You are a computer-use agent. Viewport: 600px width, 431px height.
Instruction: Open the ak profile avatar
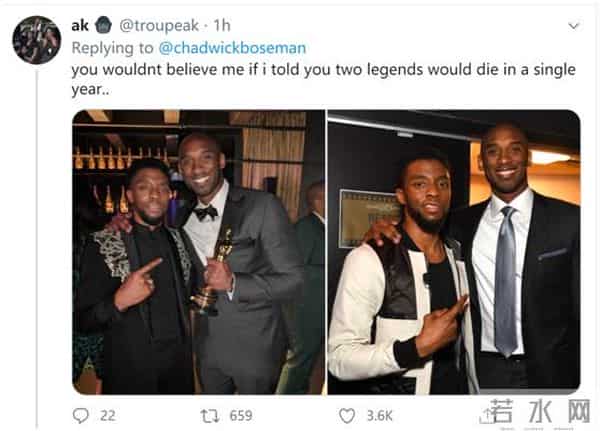(x=37, y=40)
